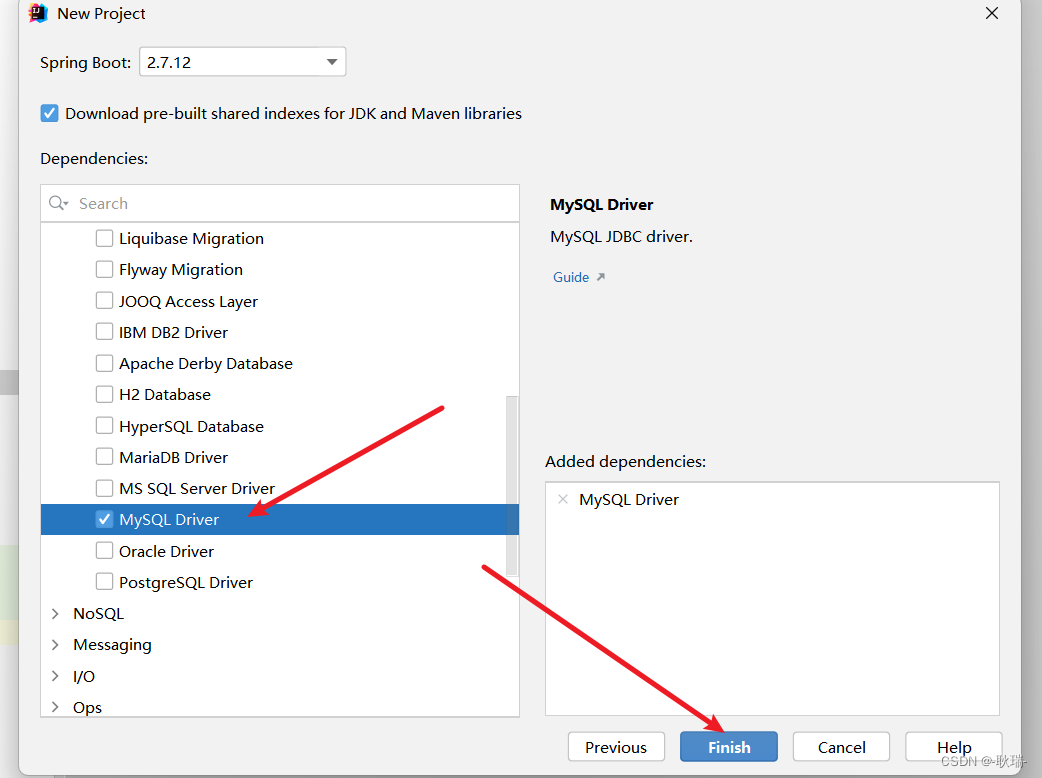Click the Cancel button
This screenshot has width=1042, height=778.
841,747
